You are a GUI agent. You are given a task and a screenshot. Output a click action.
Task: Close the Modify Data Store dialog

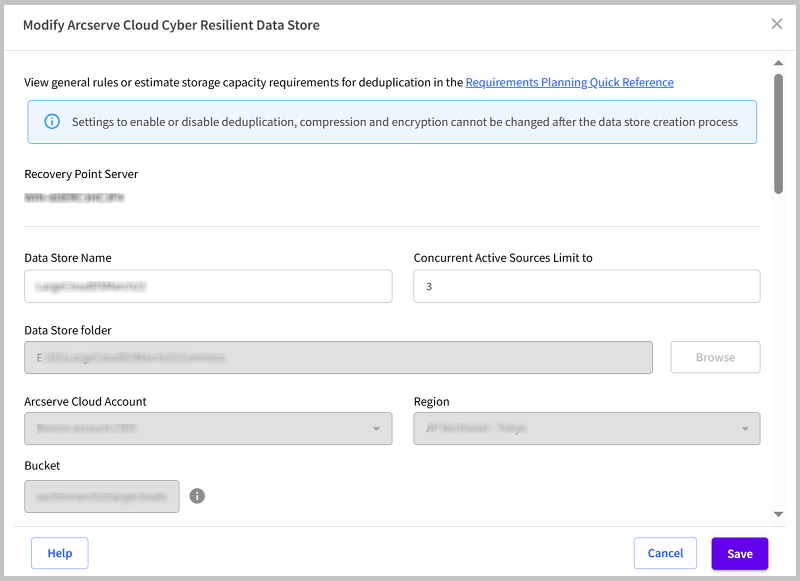click(777, 24)
